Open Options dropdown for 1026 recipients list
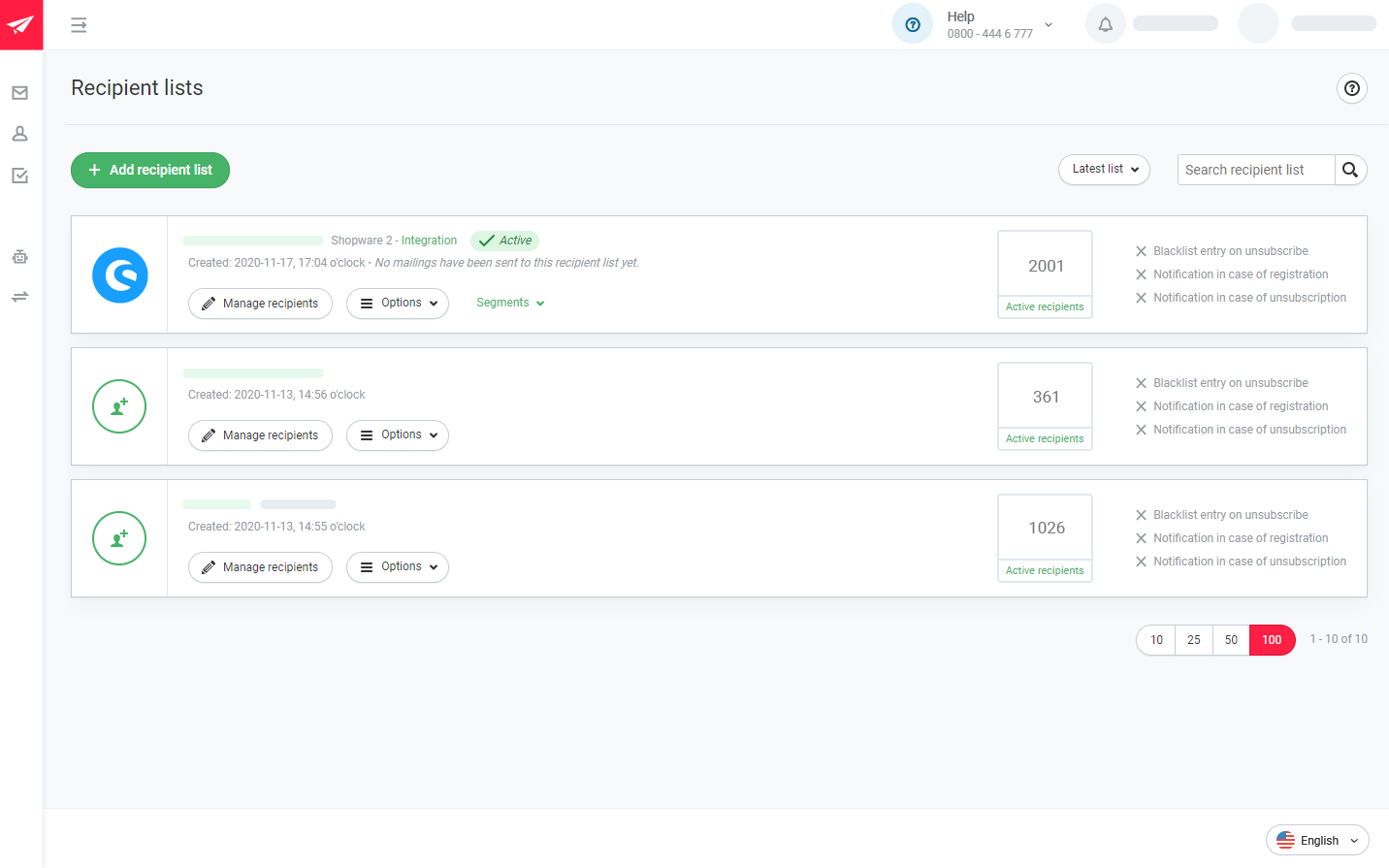 pyautogui.click(x=398, y=567)
